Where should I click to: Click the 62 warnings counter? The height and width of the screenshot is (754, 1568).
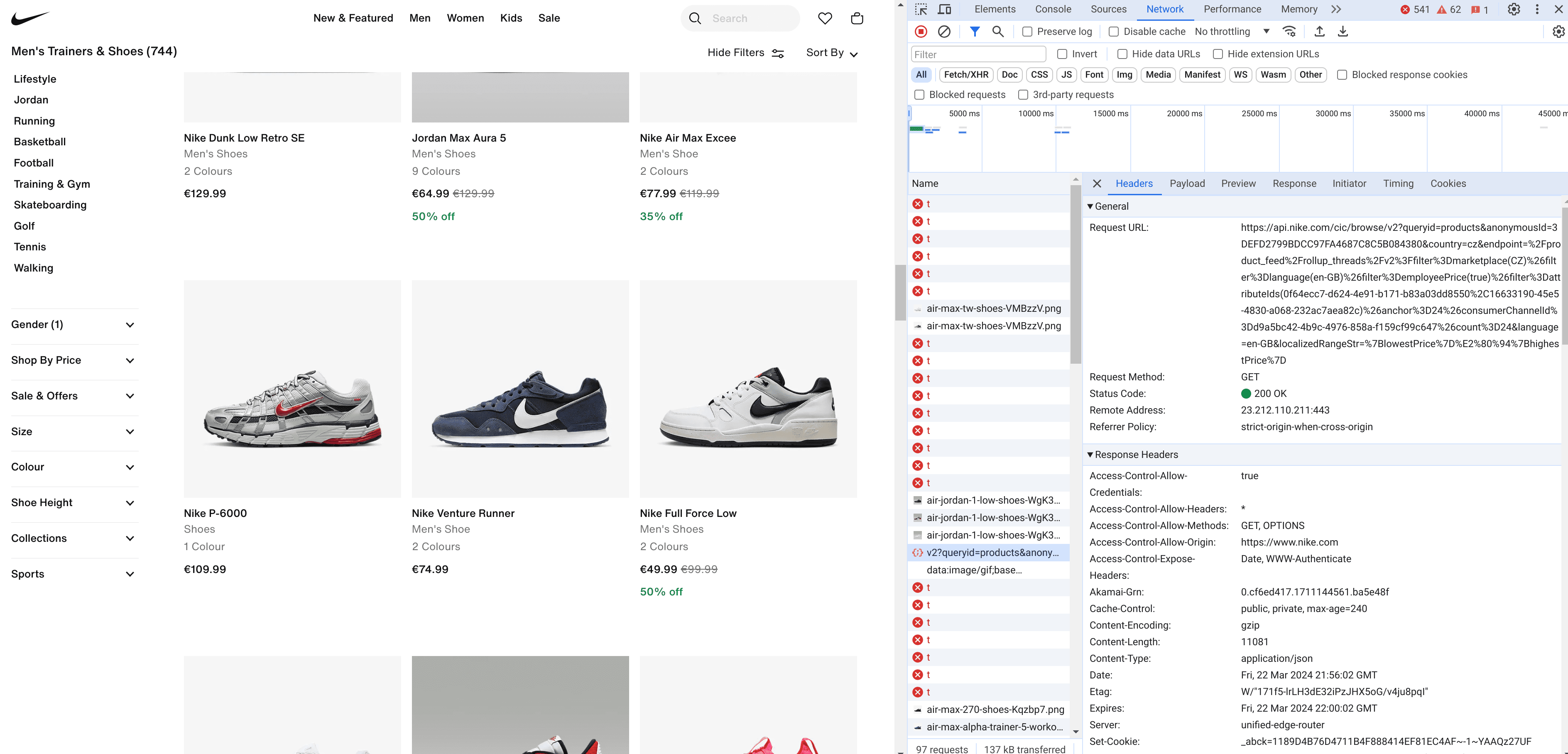(x=1449, y=10)
